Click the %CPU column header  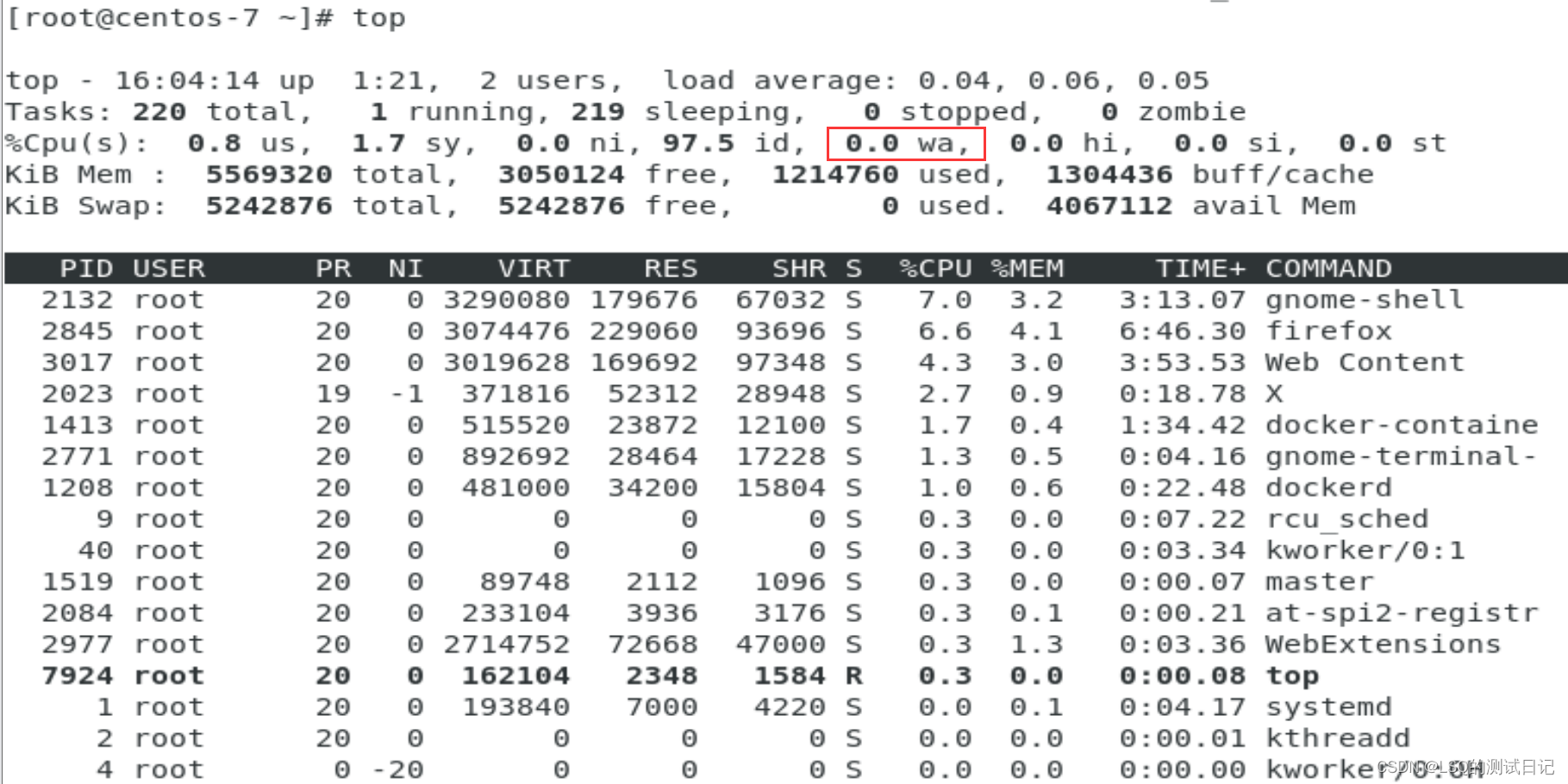click(935, 269)
